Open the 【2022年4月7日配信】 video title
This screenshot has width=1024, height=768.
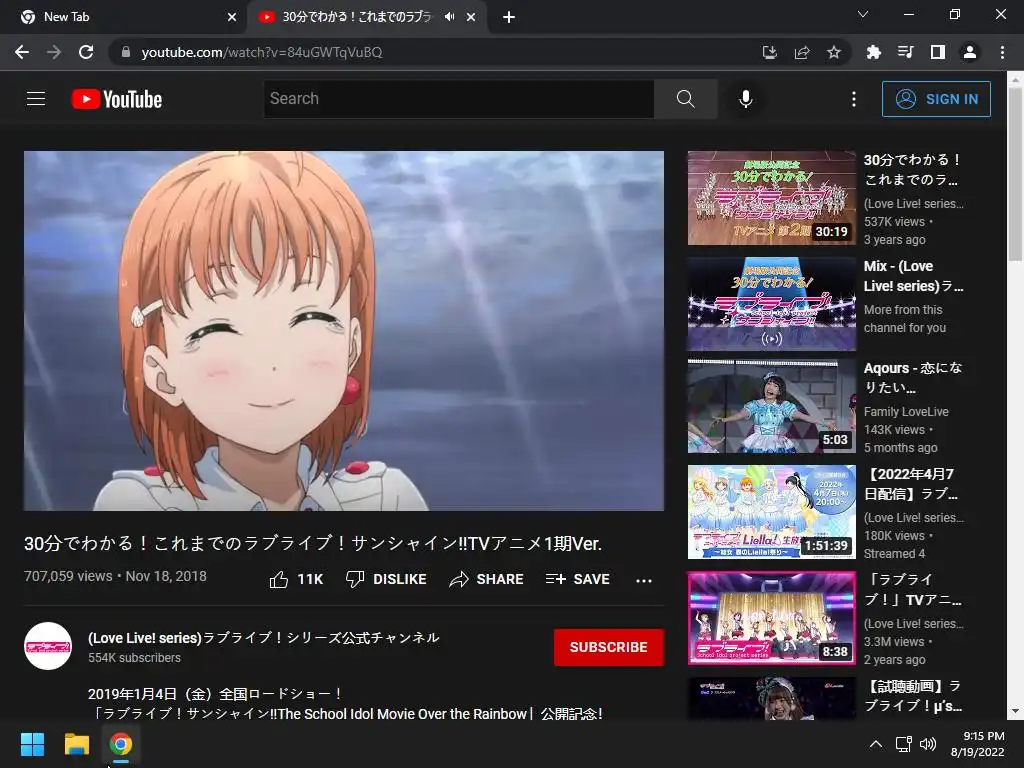(912, 484)
